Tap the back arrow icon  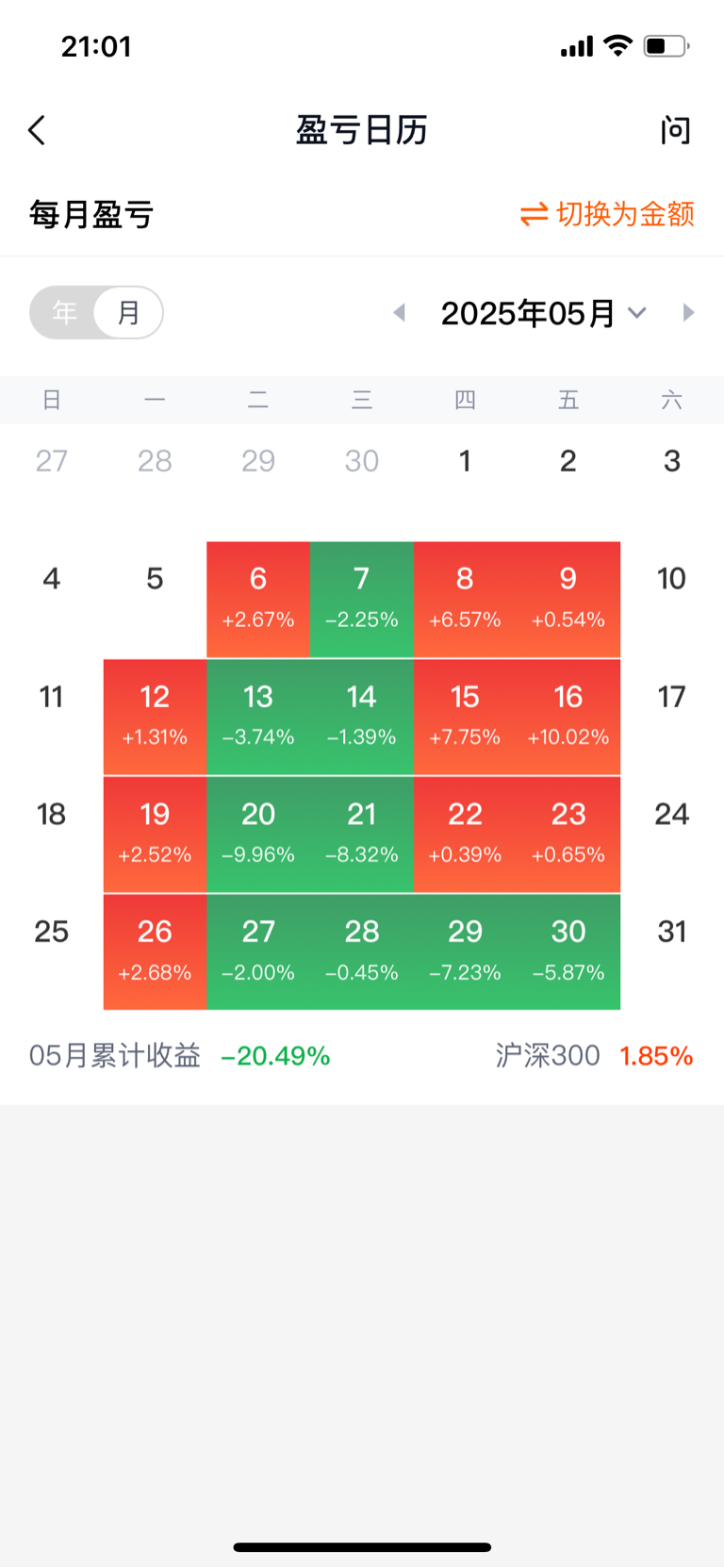tap(37, 130)
